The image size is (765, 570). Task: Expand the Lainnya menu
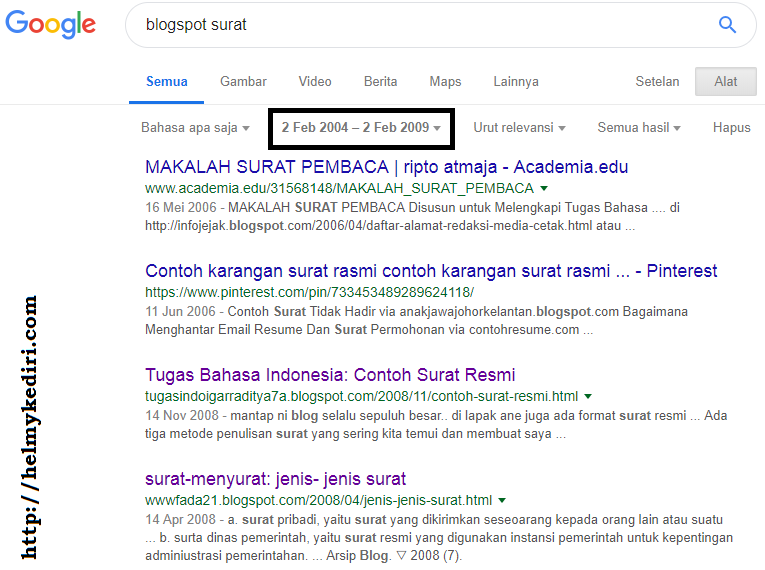[516, 81]
